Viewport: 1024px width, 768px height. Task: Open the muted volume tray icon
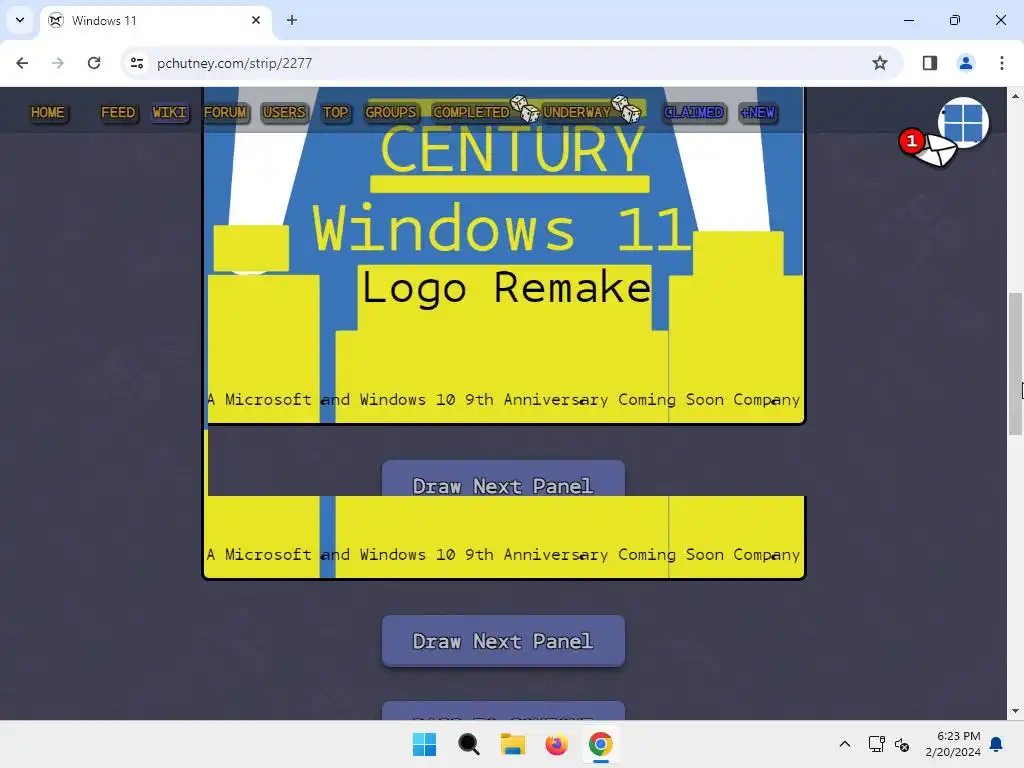[x=902, y=744]
